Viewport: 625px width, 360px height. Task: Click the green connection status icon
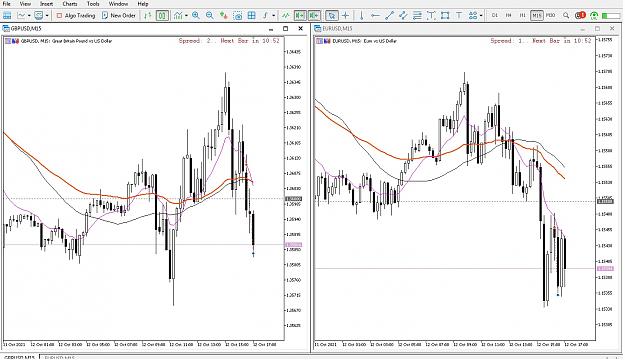(x=594, y=16)
